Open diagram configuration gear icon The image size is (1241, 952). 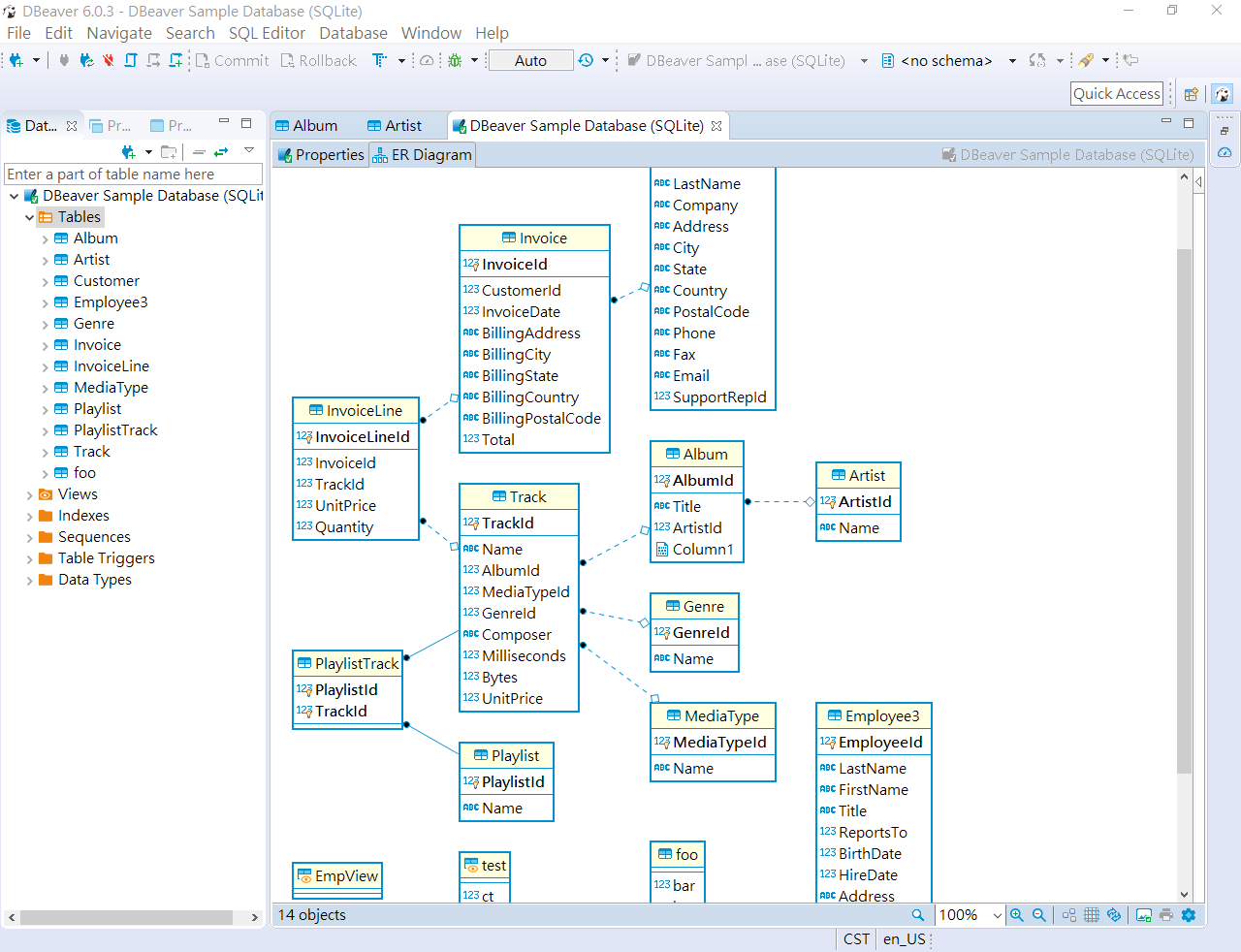point(1189,915)
